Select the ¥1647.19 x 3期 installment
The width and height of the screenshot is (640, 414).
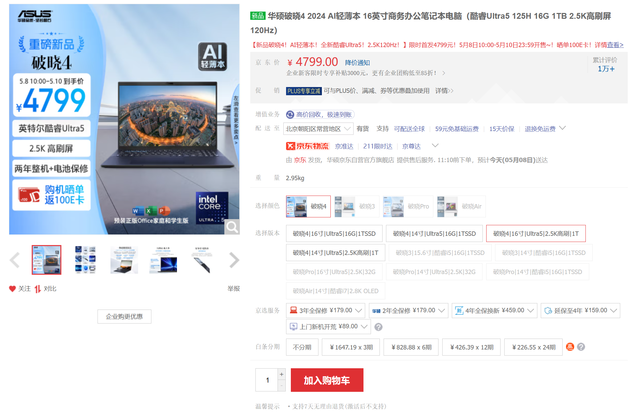pyautogui.click(x=351, y=347)
